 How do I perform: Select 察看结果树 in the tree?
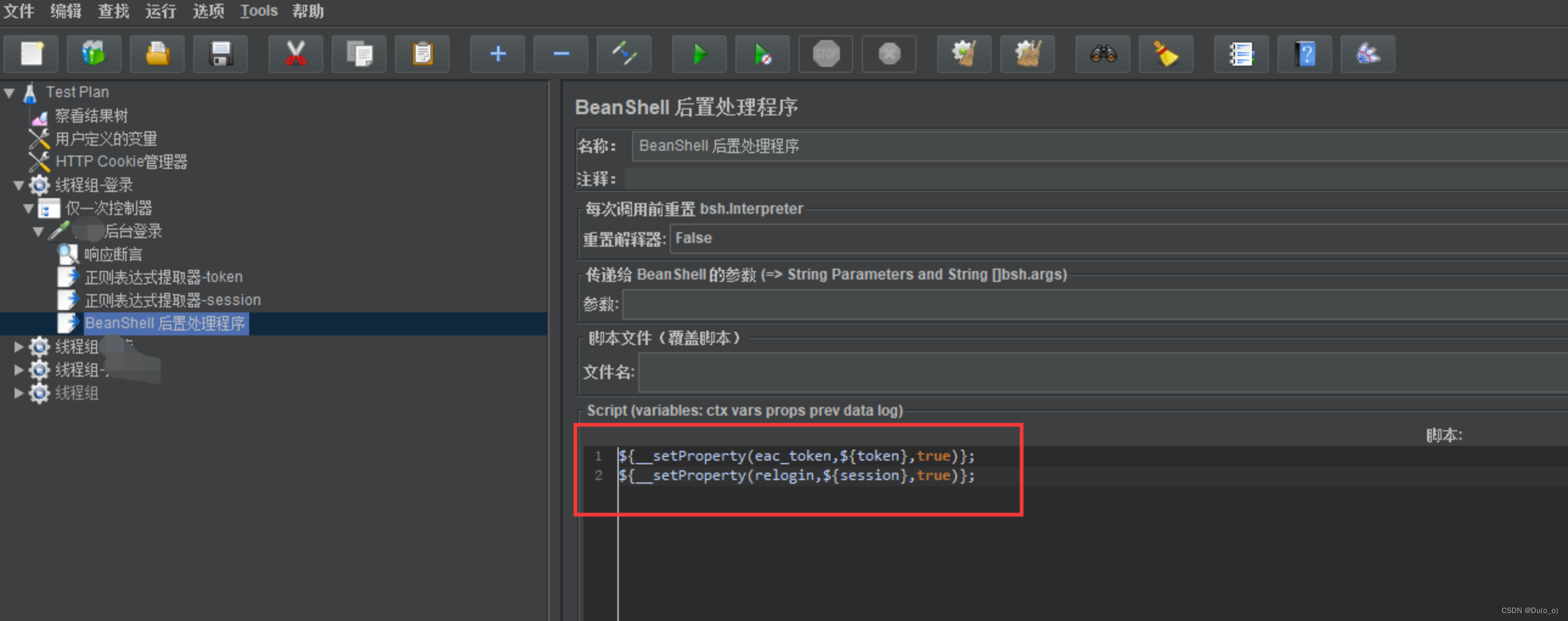pyautogui.click(x=91, y=115)
